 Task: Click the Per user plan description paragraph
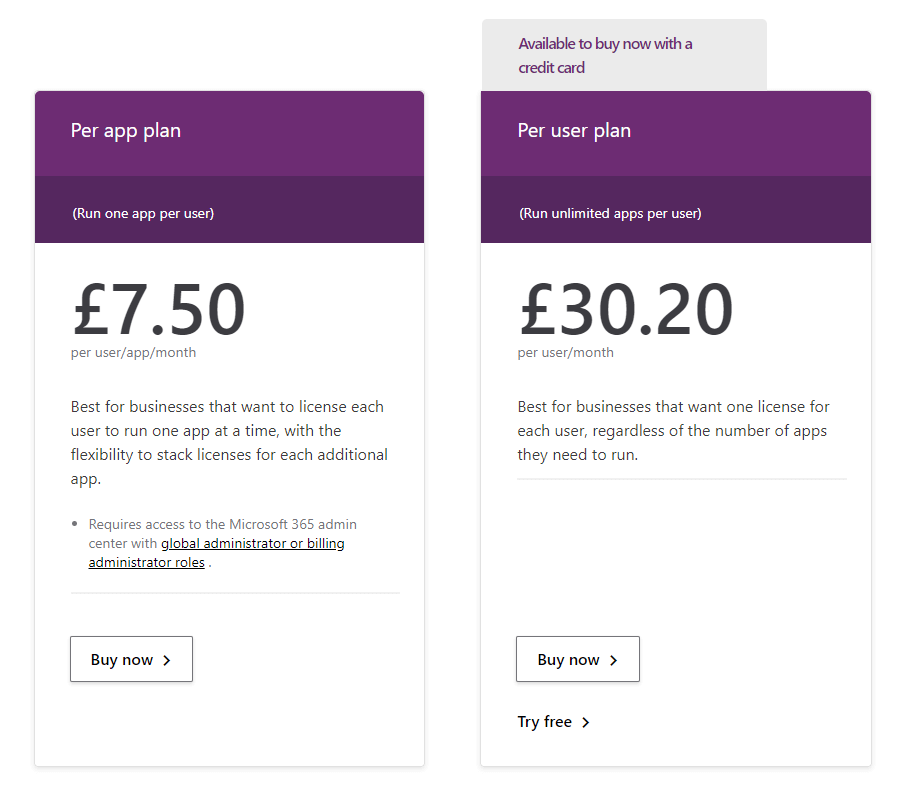click(x=673, y=431)
